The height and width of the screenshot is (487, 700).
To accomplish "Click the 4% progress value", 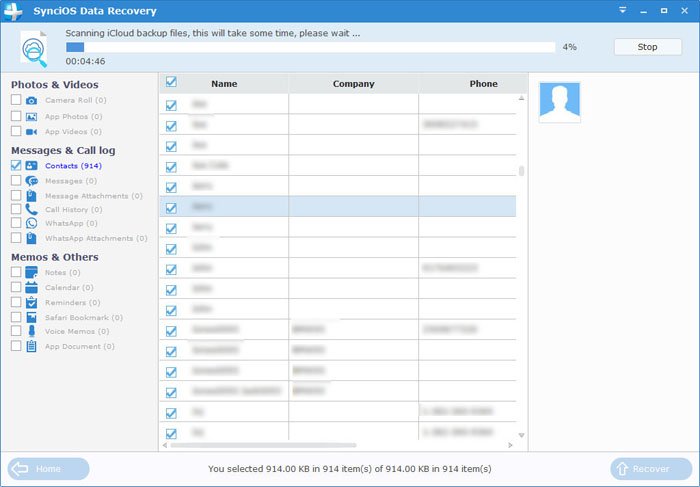I will [x=570, y=47].
